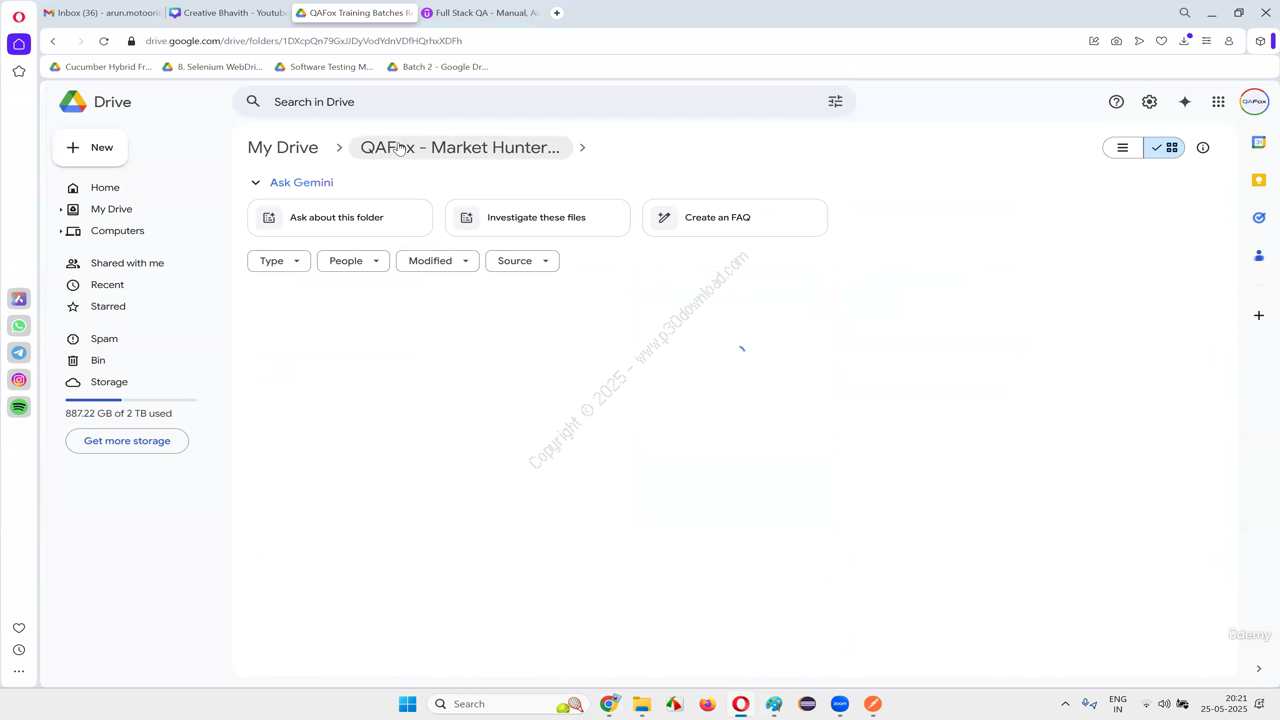
Task: Expand the truncated breadcrumb arrow
Action: click(x=582, y=148)
